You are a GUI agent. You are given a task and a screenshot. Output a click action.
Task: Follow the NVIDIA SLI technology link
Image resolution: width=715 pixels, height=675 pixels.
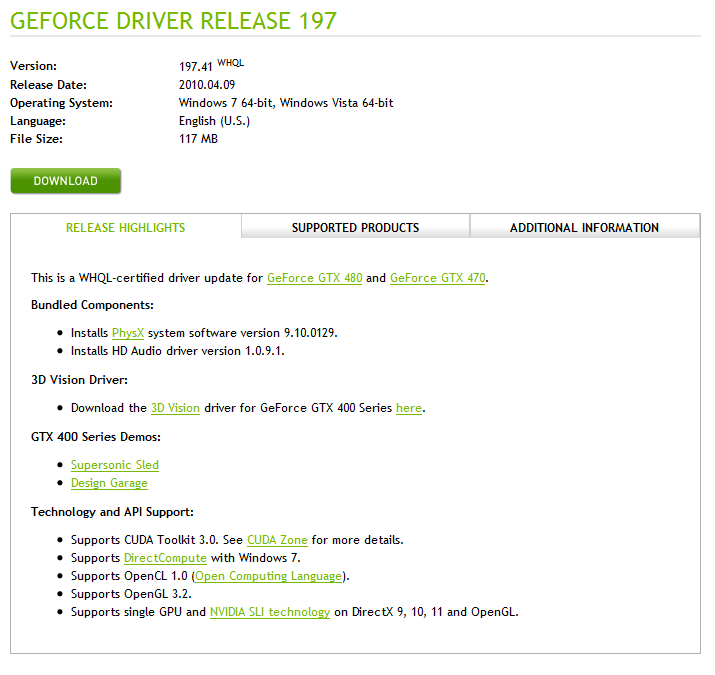coord(270,612)
